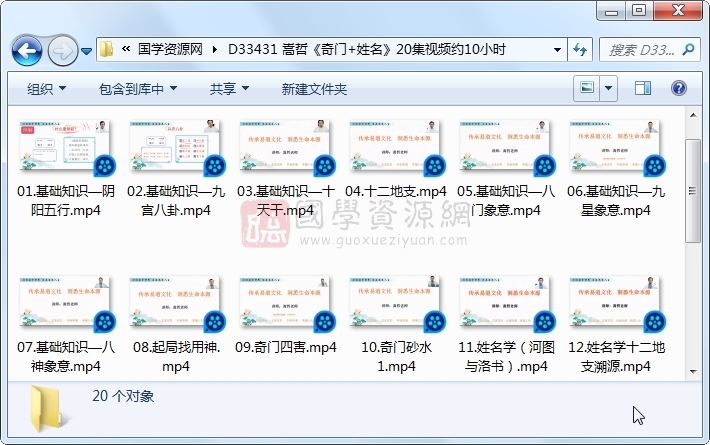710x445 pixels.
Task: Change view with the view icon button
Action: (x=587, y=88)
